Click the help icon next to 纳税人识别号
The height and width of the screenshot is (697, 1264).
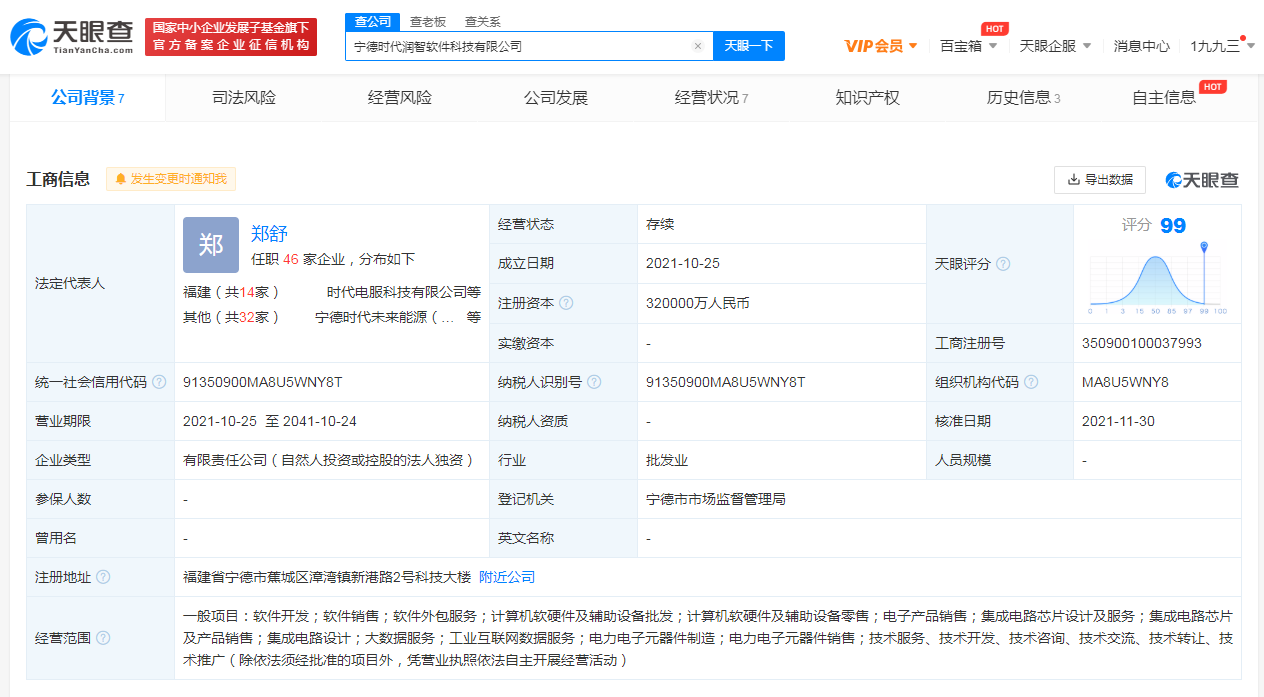(594, 382)
